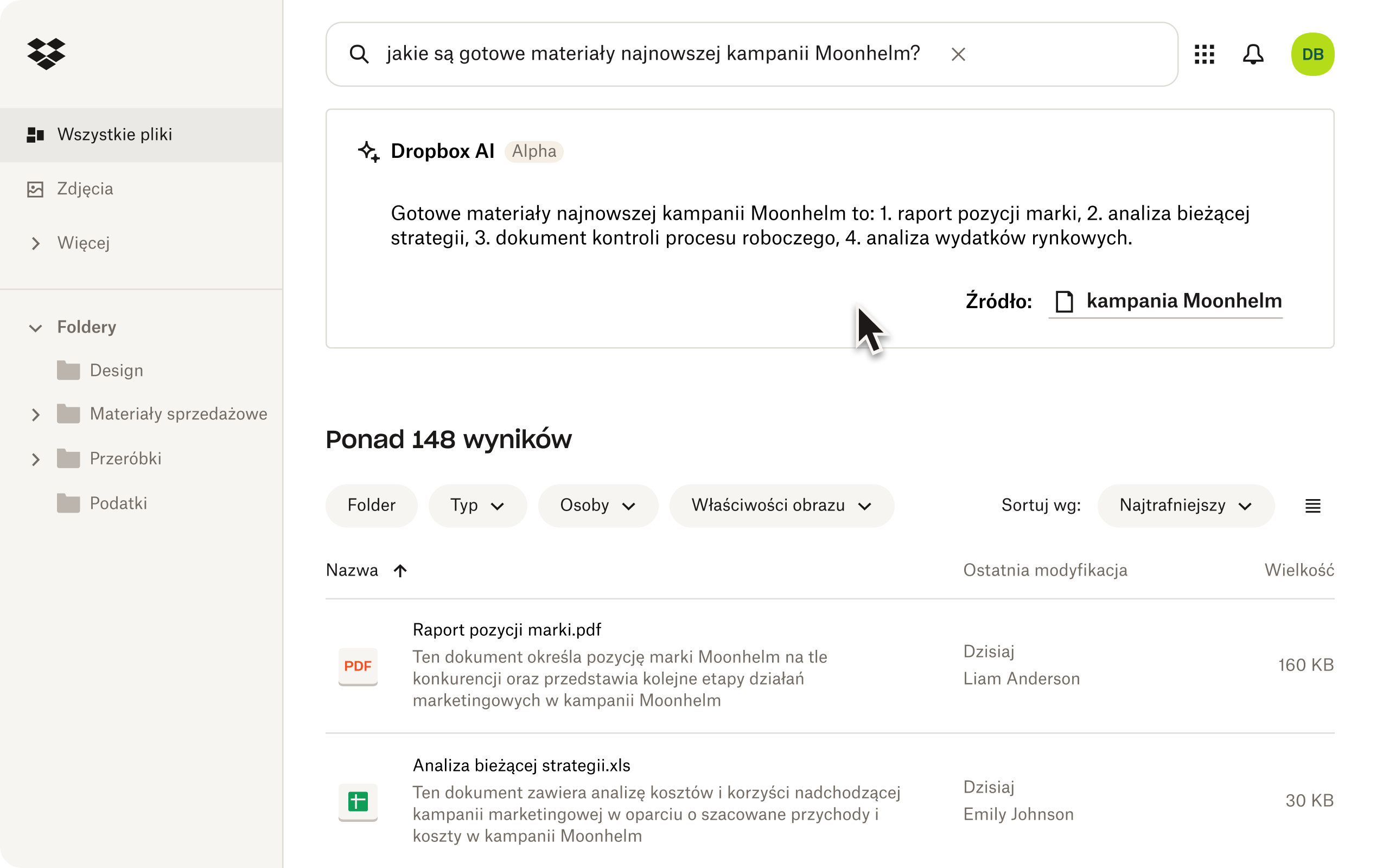The height and width of the screenshot is (868, 1389).
Task: Sort by the Nazwa column
Action: (x=353, y=570)
